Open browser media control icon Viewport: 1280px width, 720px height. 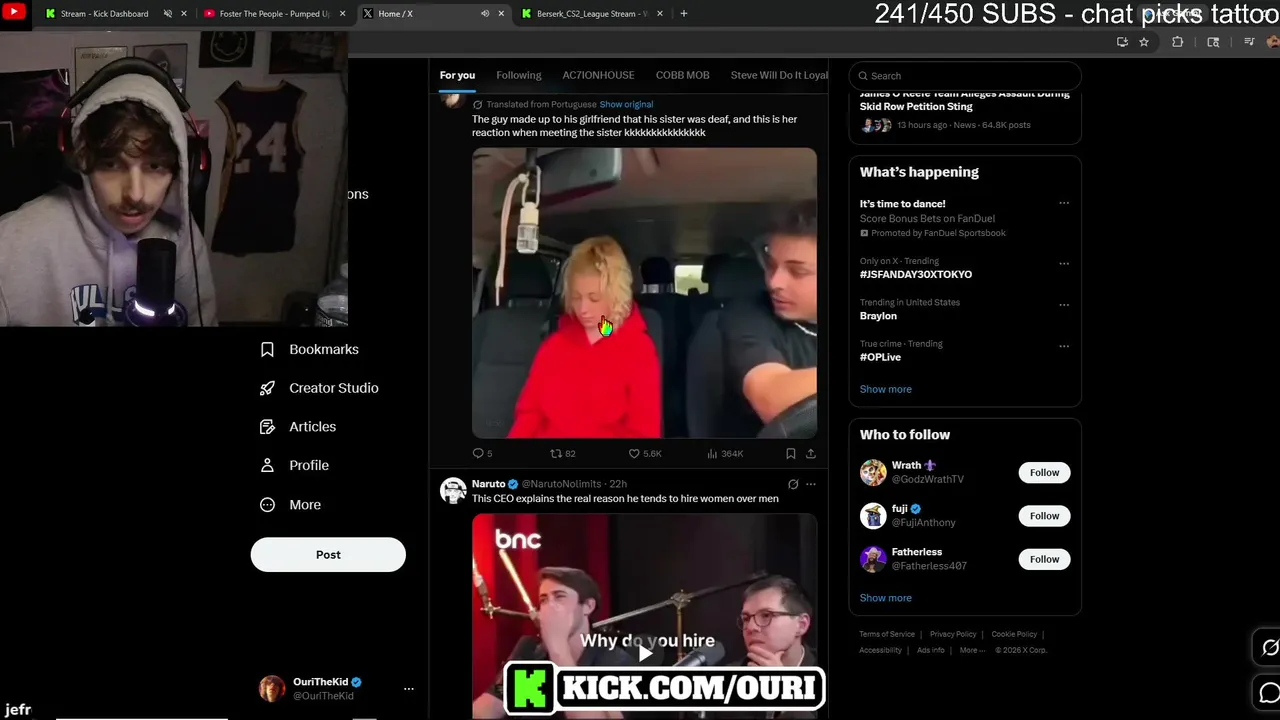[x=1249, y=42]
